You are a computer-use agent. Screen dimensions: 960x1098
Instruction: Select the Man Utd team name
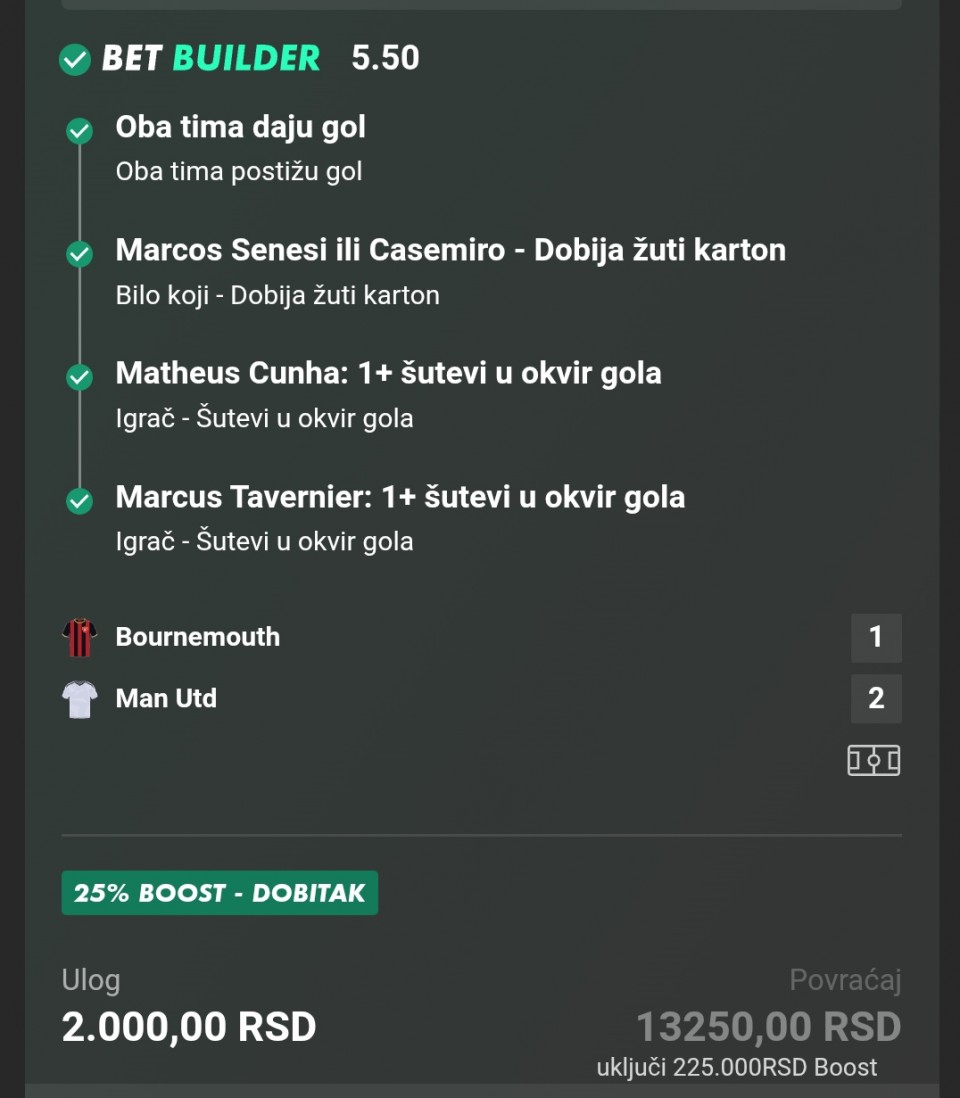click(x=166, y=698)
